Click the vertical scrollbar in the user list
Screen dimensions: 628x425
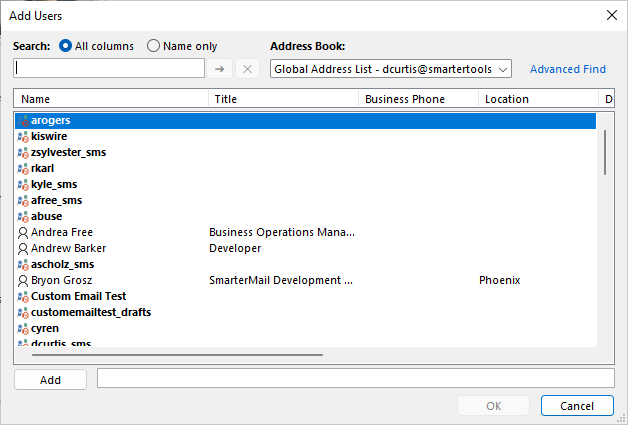point(605,152)
